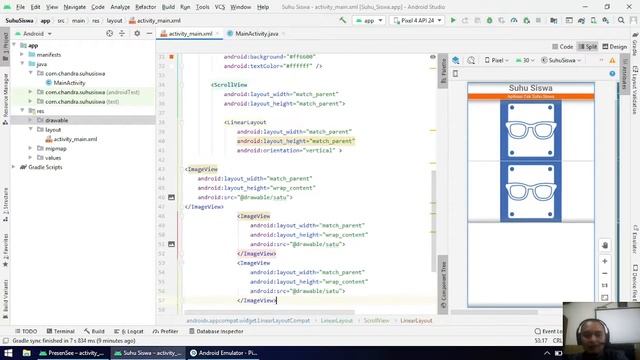Expand the mipmap folder
Screen dimensions: 640x360
click(31, 148)
